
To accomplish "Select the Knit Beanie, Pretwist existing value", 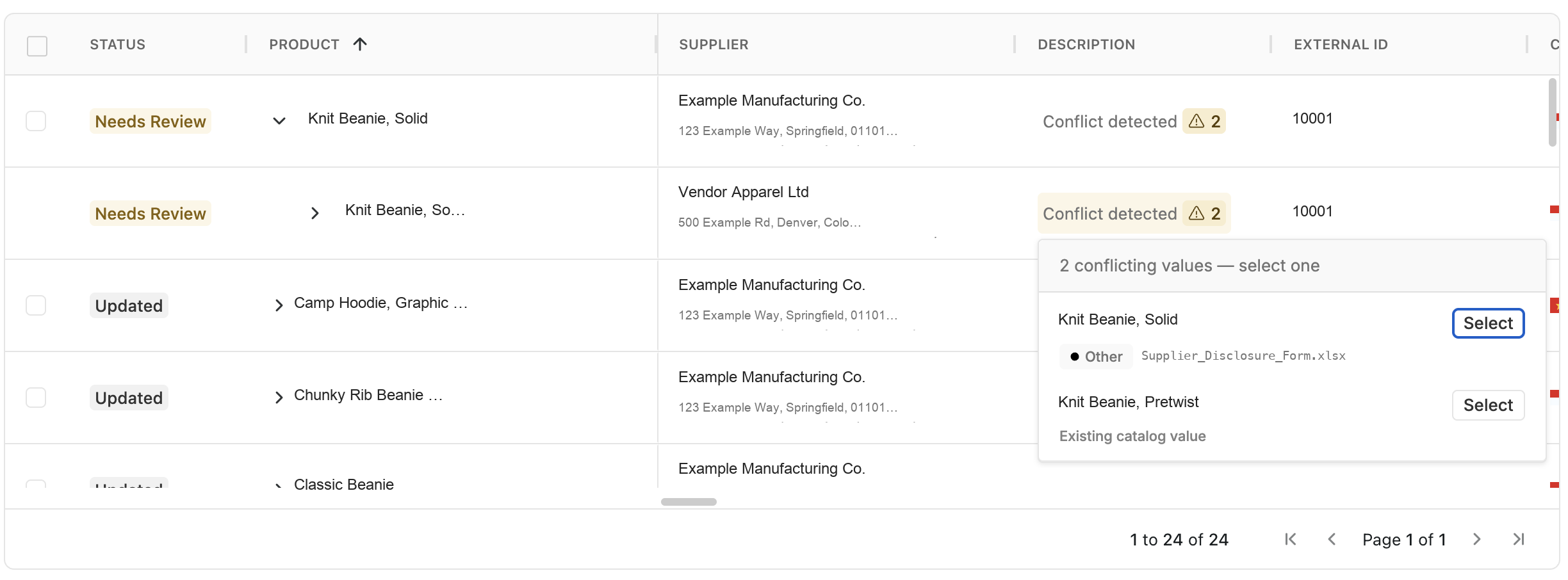I will 1488,405.
